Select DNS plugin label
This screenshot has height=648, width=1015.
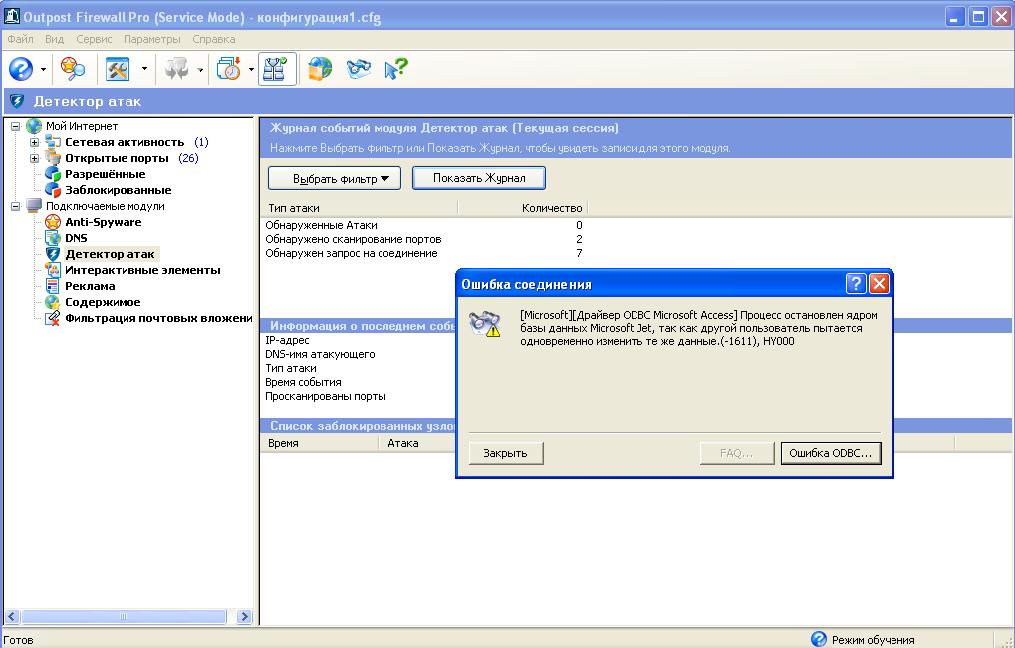[x=76, y=238]
